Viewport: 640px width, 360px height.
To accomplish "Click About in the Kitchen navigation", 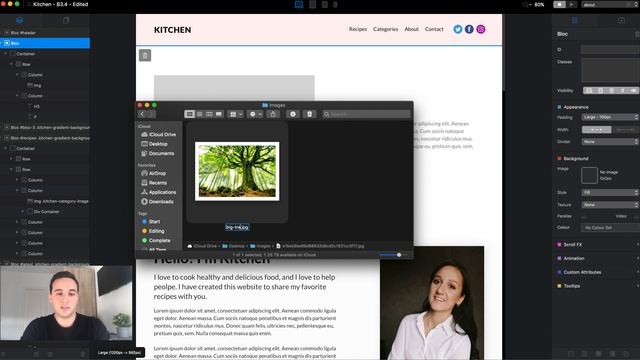I will pos(411,29).
